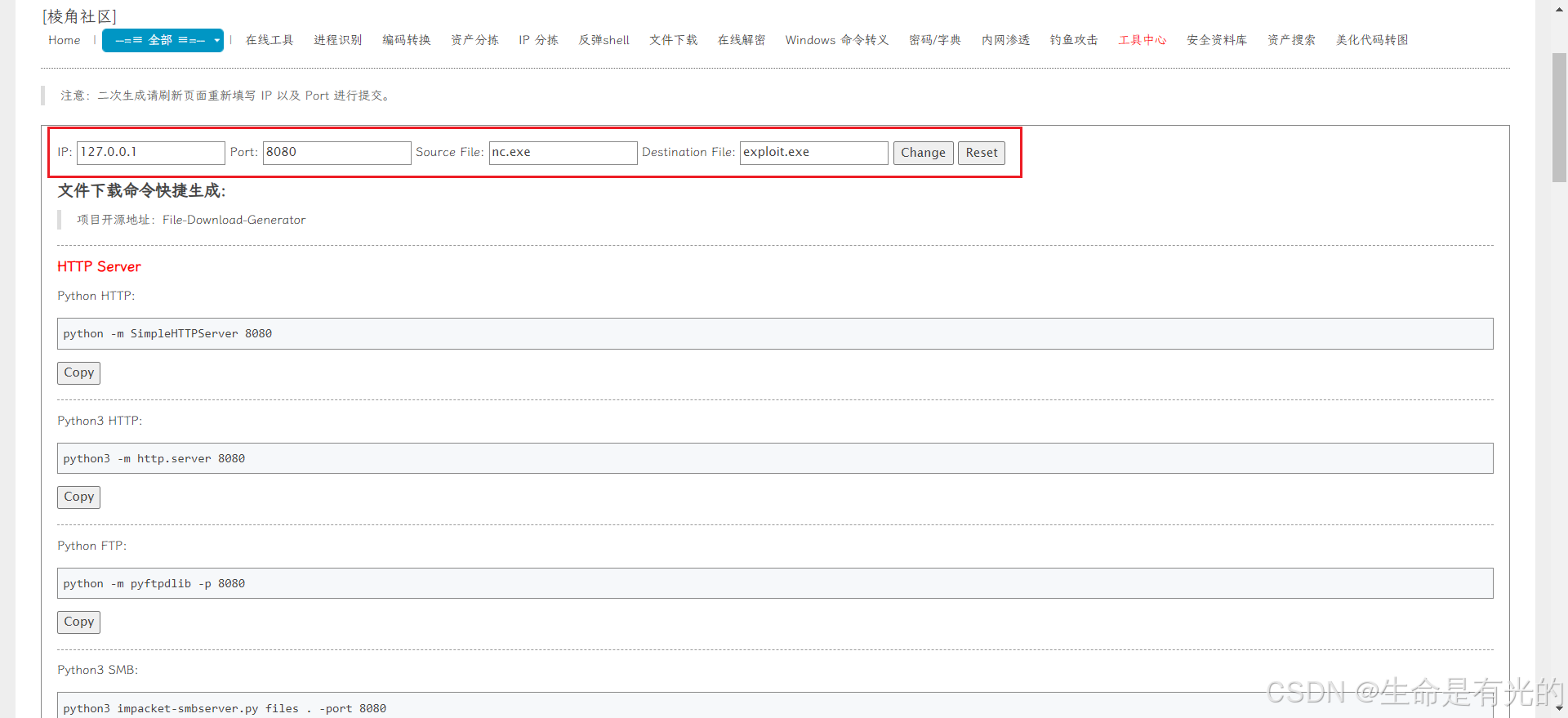Click in the IP input field
The image size is (1568, 718).
point(150,153)
